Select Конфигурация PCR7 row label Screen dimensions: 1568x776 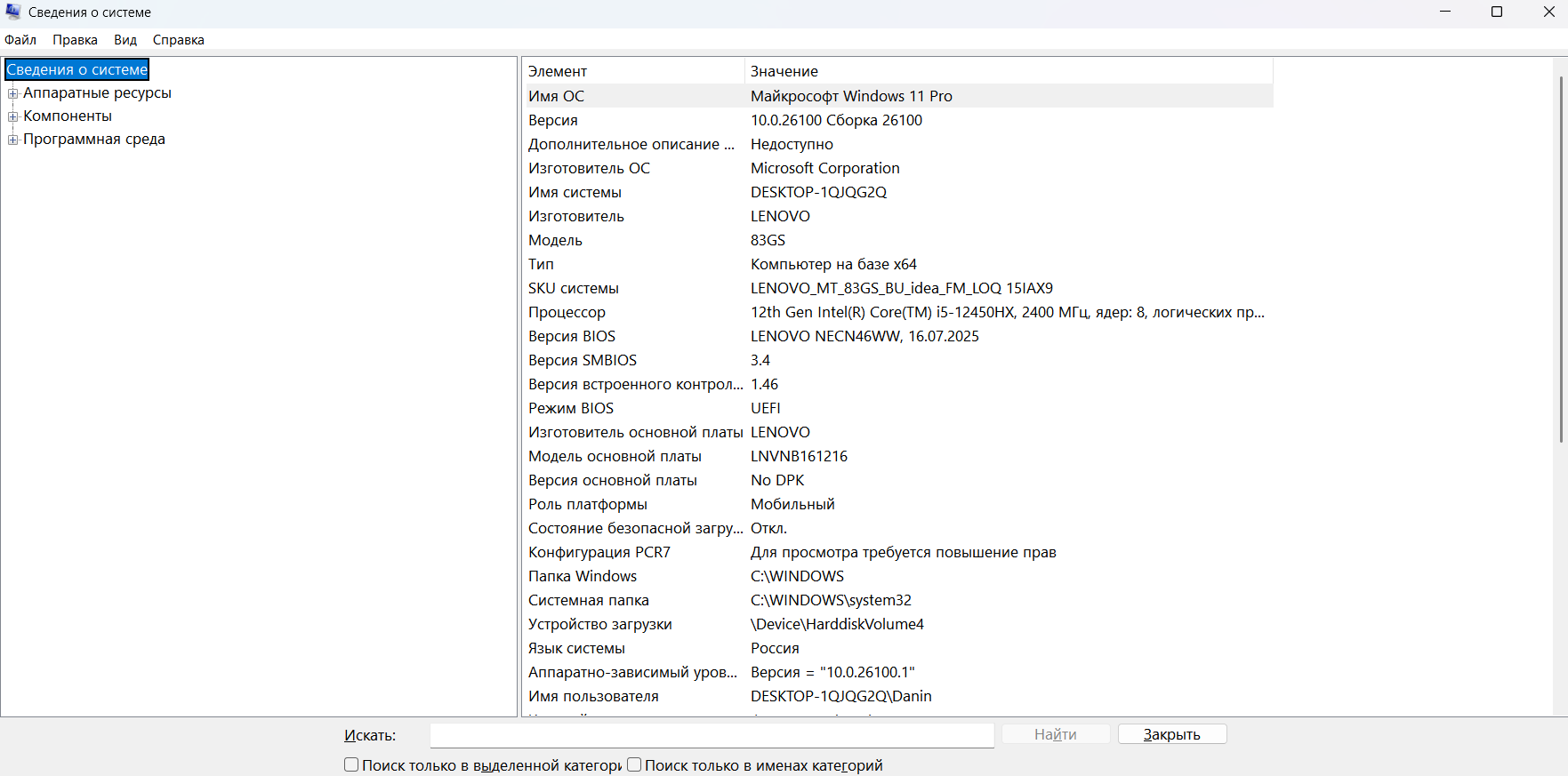click(599, 552)
